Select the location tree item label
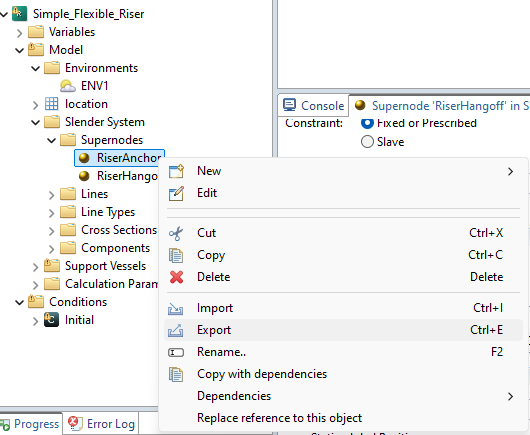 pyautogui.click(x=86, y=104)
